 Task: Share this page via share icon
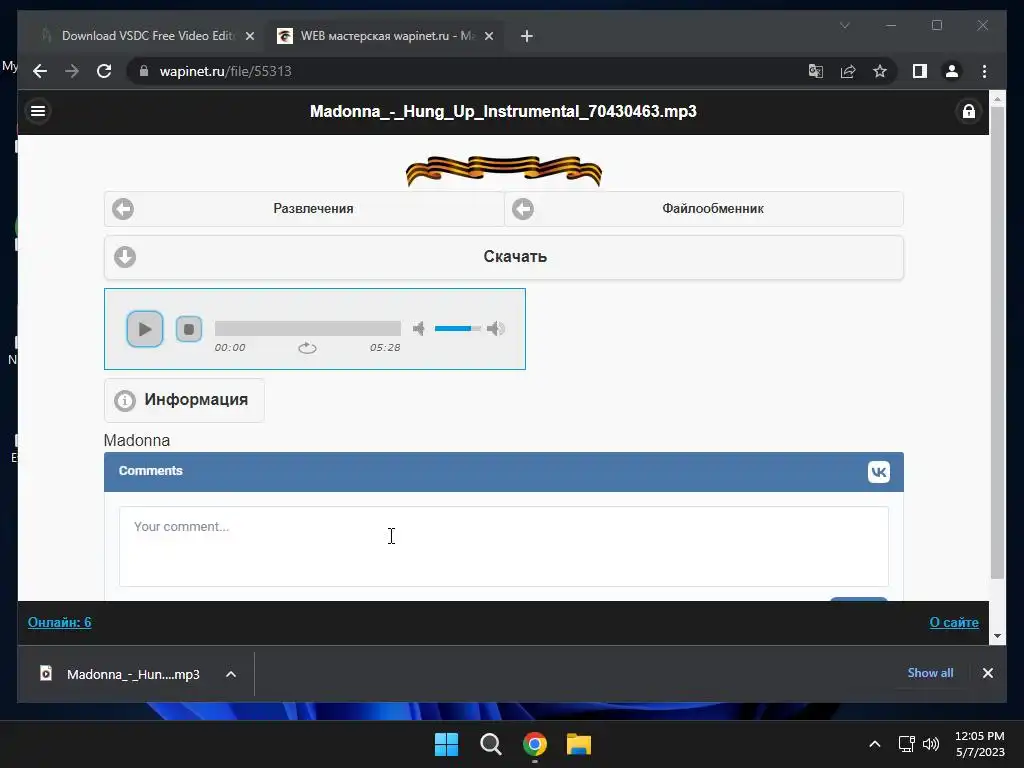(x=848, y=71)
